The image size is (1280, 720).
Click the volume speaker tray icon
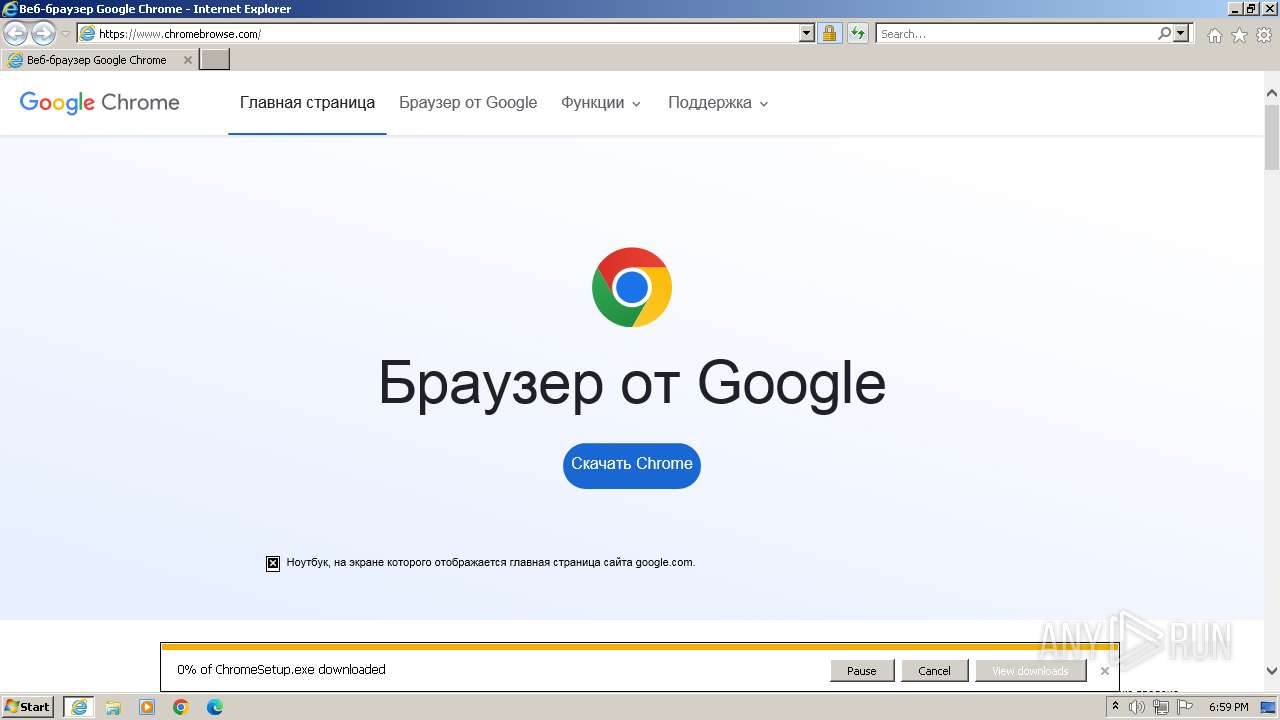(1137, 707)
